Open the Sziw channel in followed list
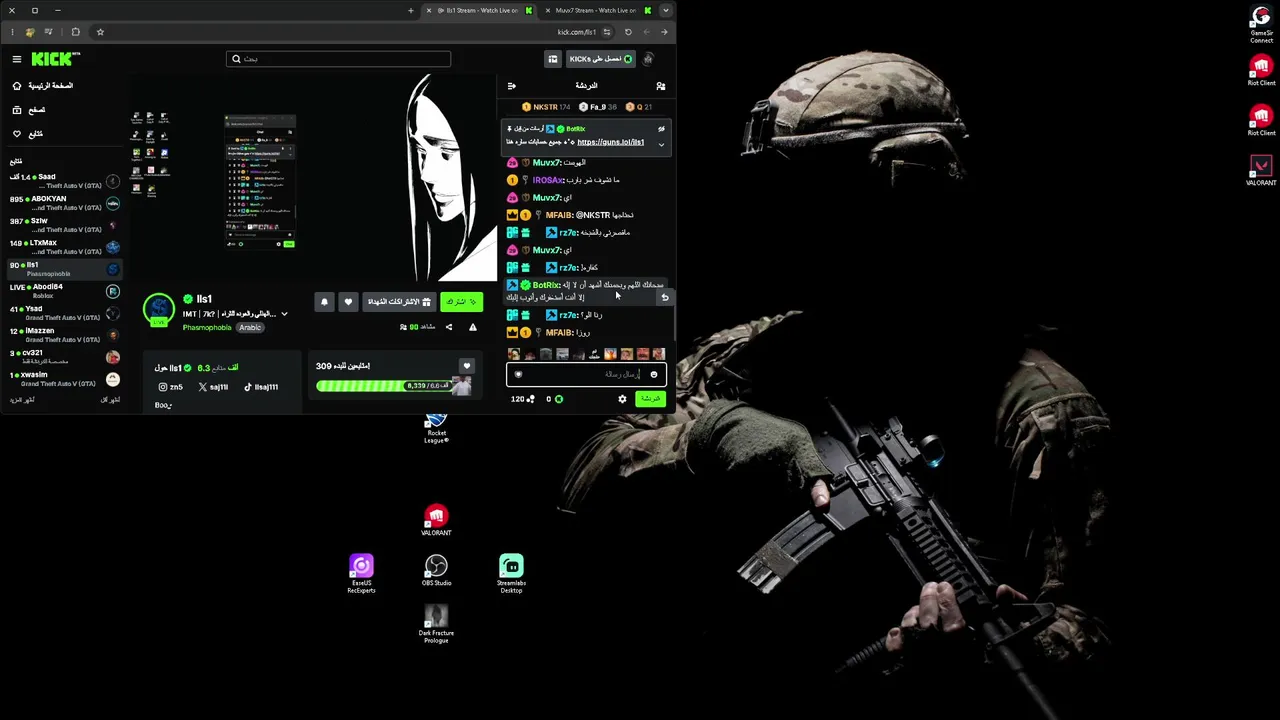 point(65,225)
